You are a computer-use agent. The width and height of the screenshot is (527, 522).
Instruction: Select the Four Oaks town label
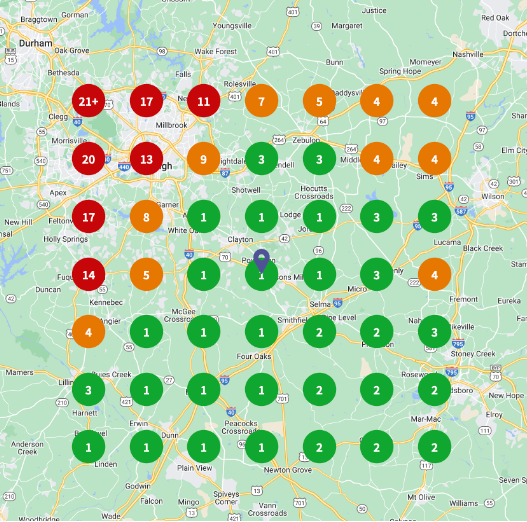point(254,356)
